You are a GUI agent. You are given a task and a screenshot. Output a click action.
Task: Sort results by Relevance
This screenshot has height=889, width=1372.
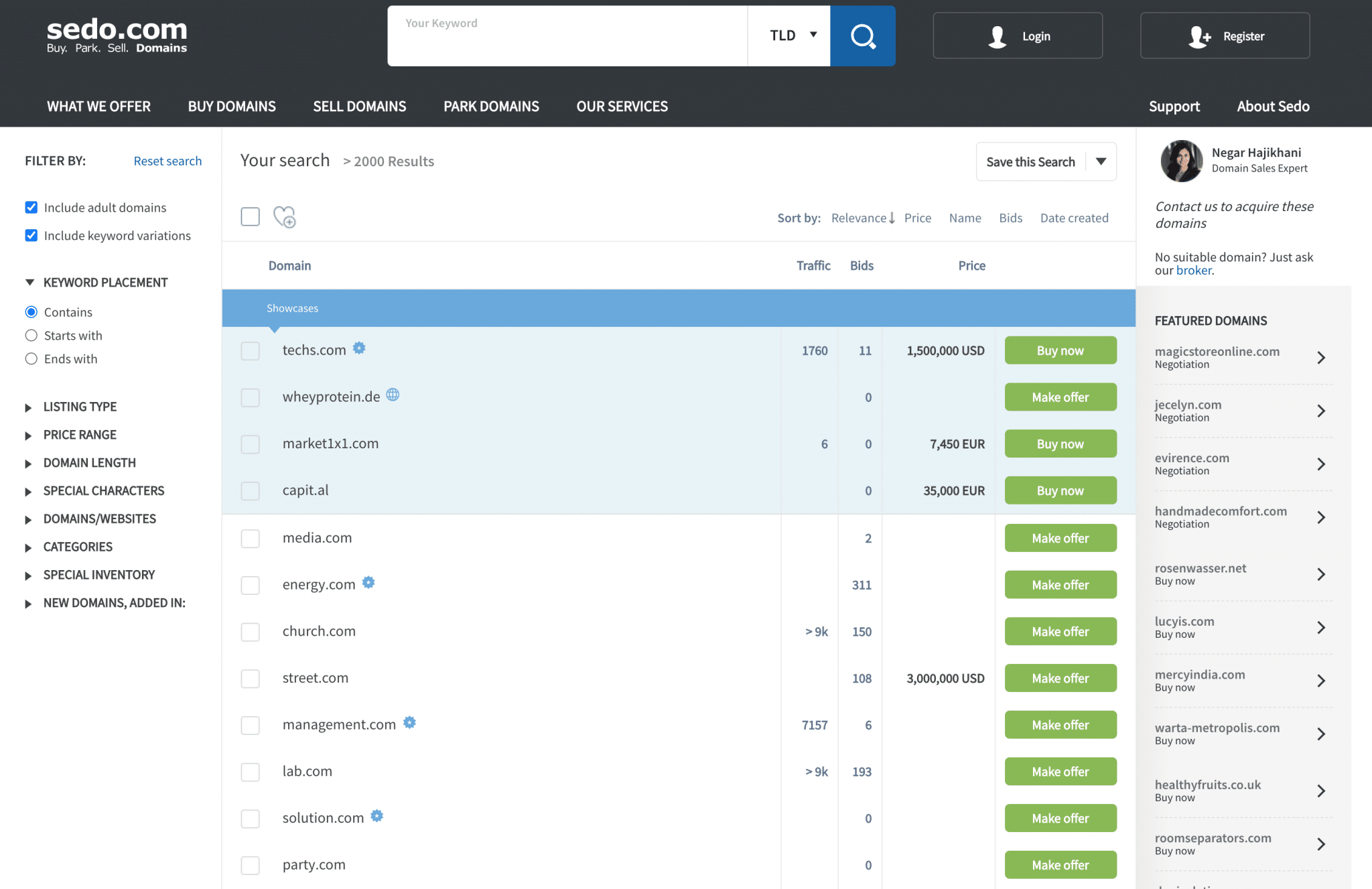(x=863, y=218)
